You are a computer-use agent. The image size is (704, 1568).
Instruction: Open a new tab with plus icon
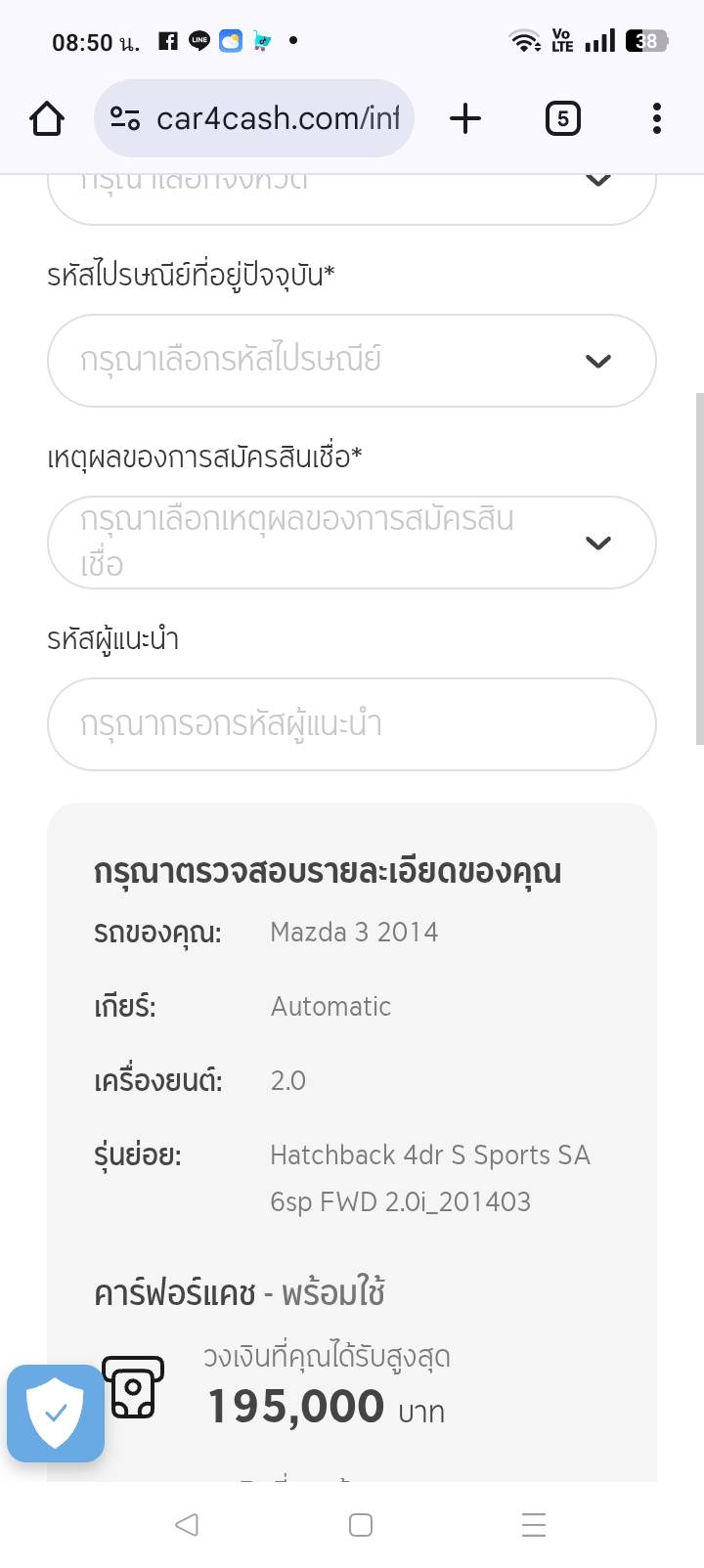[465, 119]
